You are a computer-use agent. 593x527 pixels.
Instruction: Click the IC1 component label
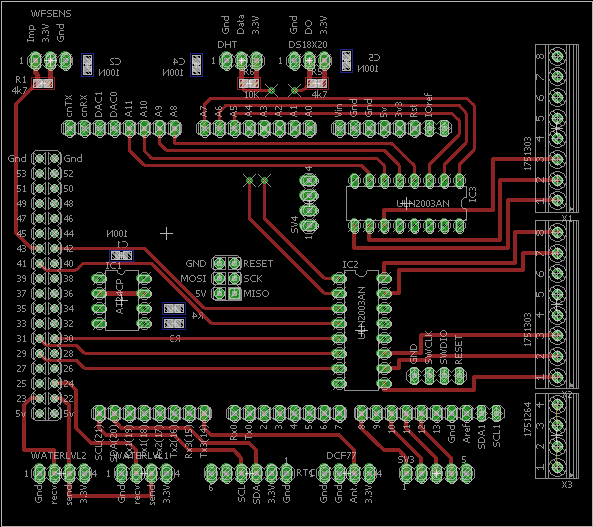[113, 266]
